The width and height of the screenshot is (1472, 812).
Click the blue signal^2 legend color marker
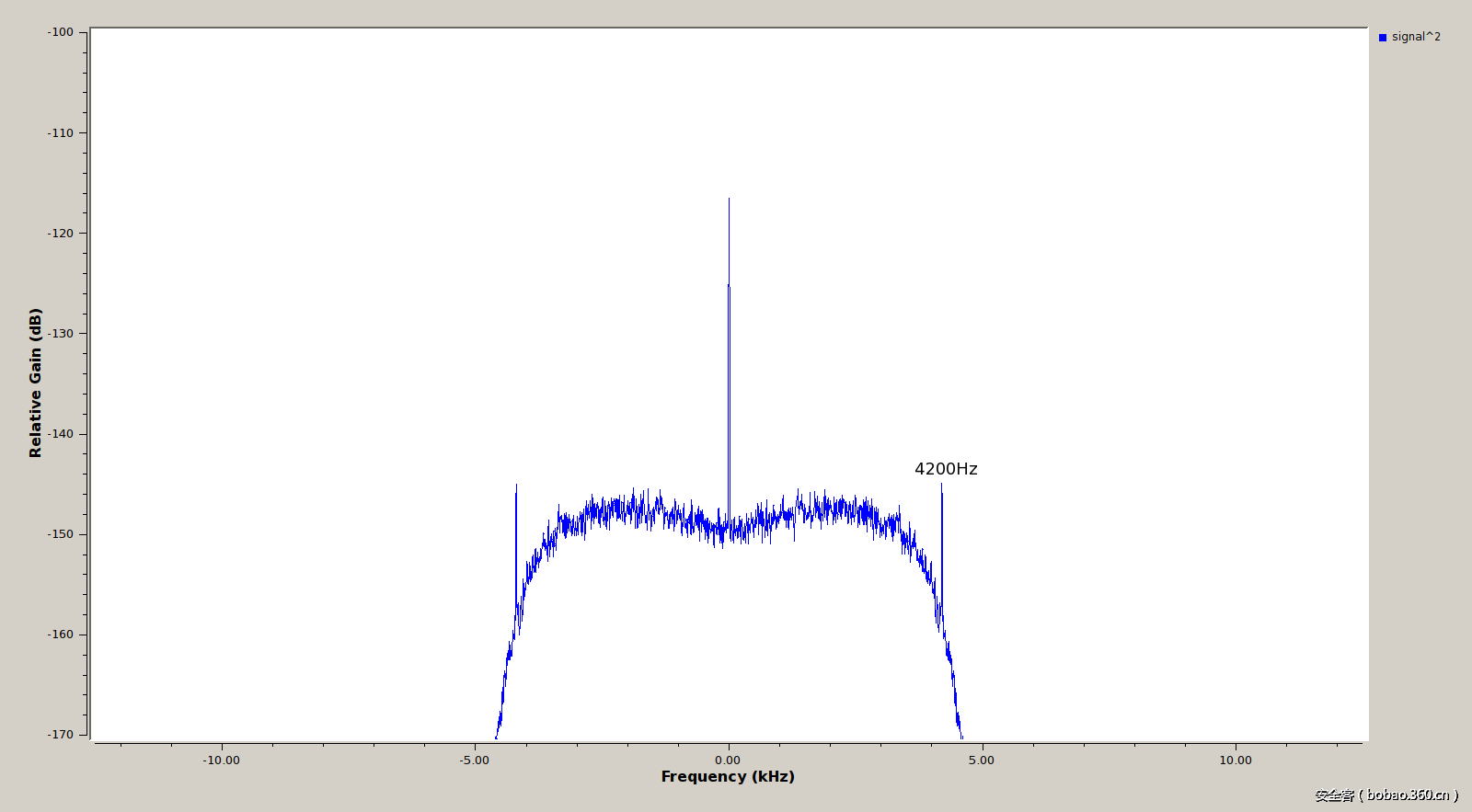click(x=1382, y=38)
